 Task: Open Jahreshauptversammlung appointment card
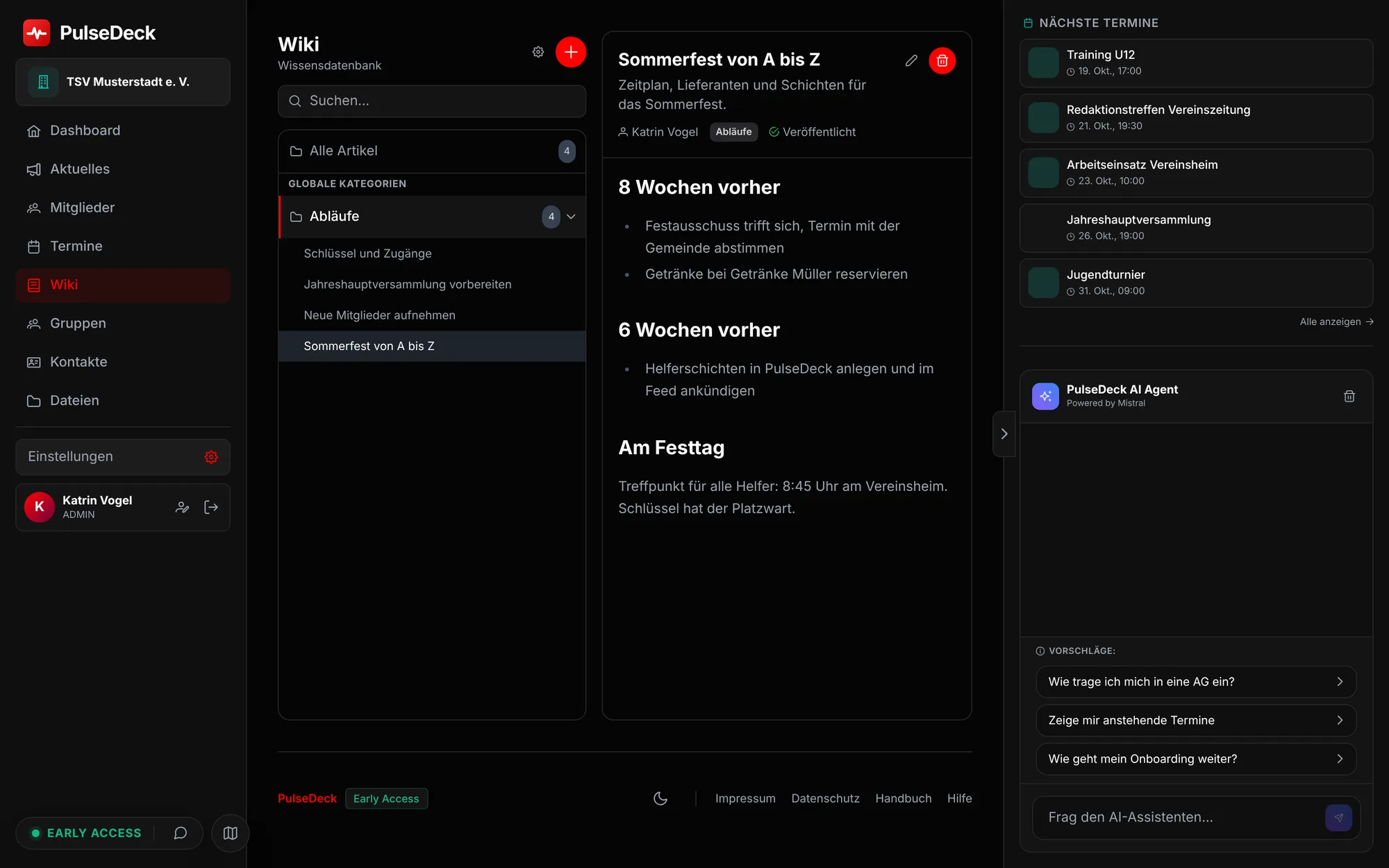click(x=1196, y=228)
